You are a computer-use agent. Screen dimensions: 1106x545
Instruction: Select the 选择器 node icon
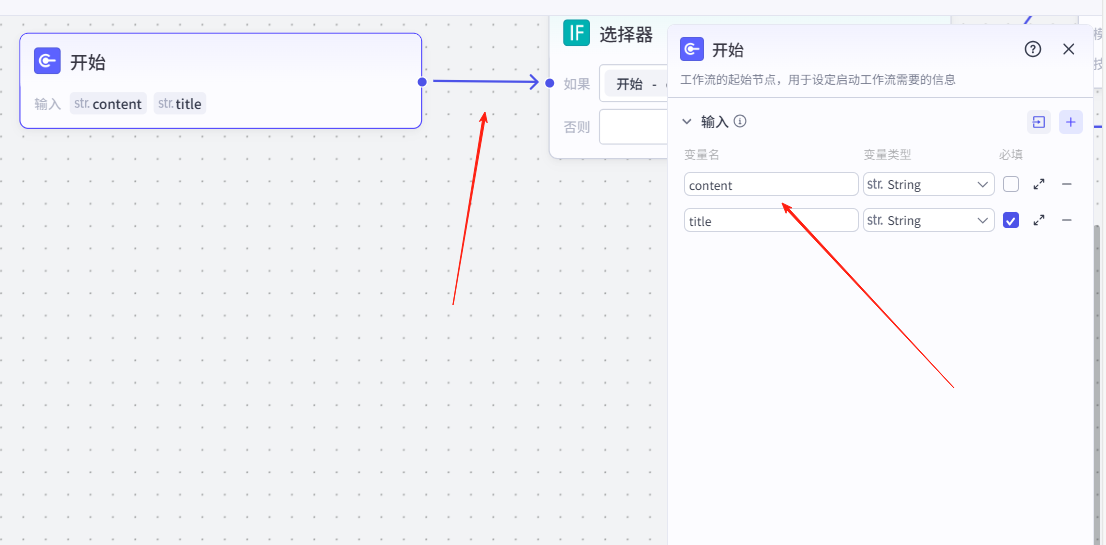tap(576, 34)
